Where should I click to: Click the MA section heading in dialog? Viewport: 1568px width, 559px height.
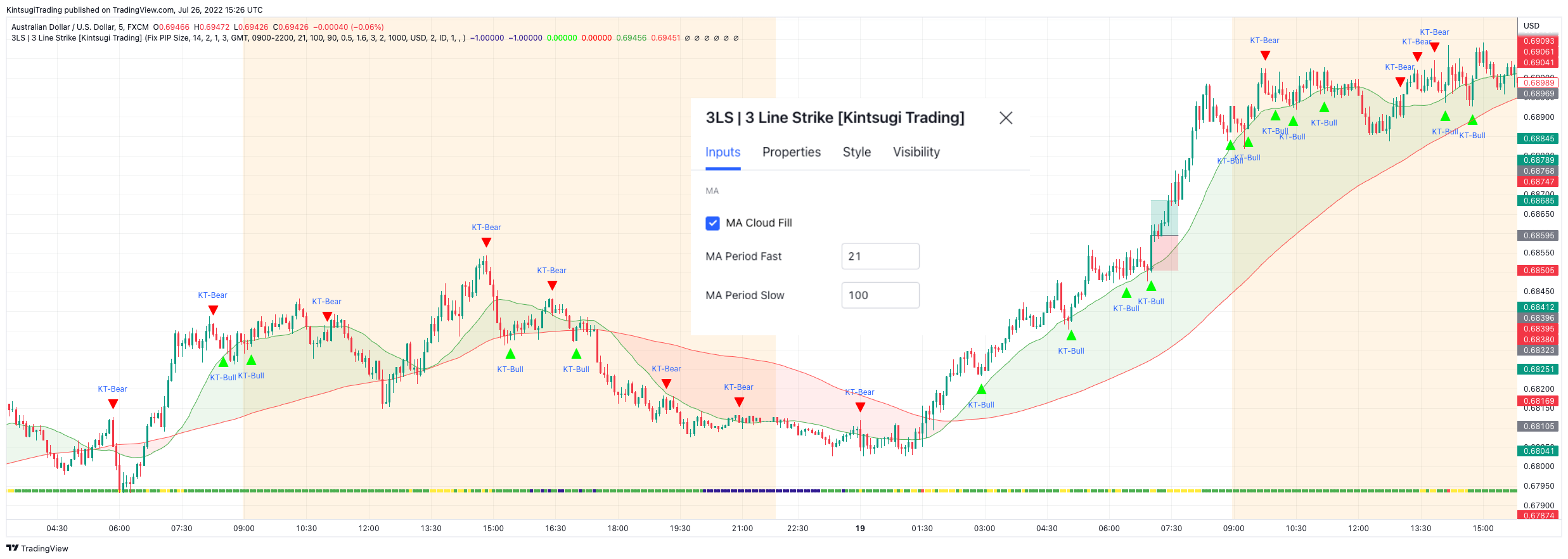pos(712,191)
